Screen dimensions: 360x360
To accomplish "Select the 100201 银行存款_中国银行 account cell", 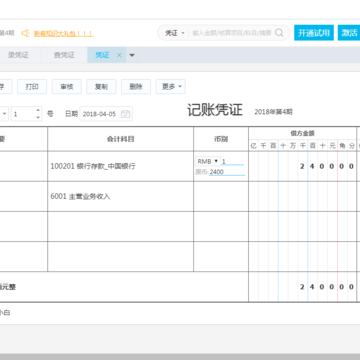I will pyautogui.click(x=120, y=166).
